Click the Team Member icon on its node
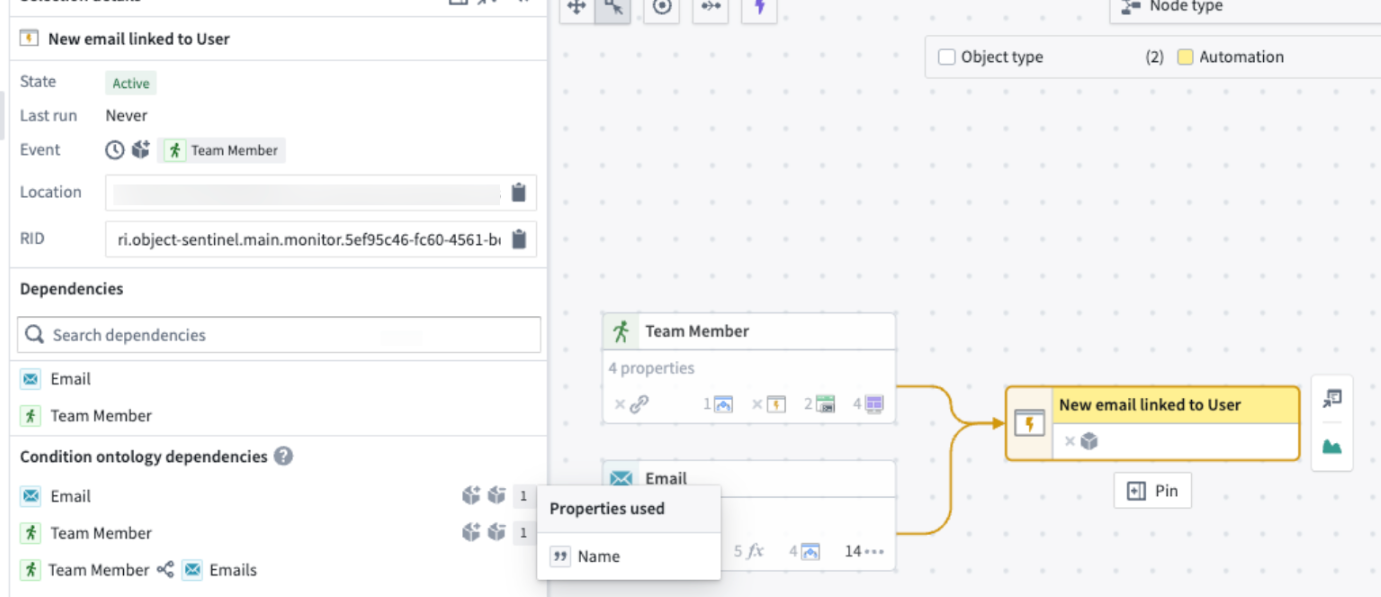 (x=623, y=330)
